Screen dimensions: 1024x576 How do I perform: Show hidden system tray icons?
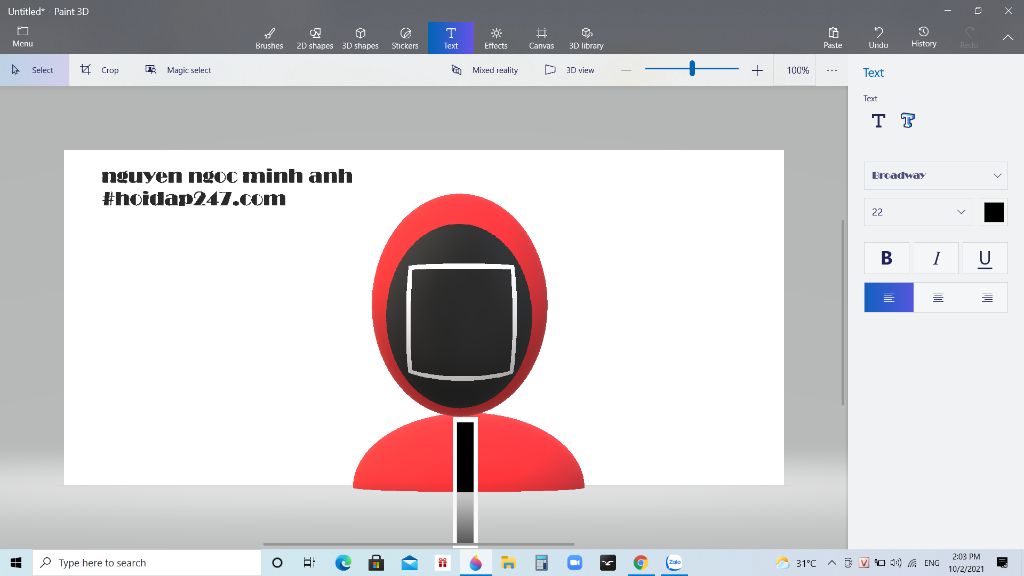(x=831, y=562)
